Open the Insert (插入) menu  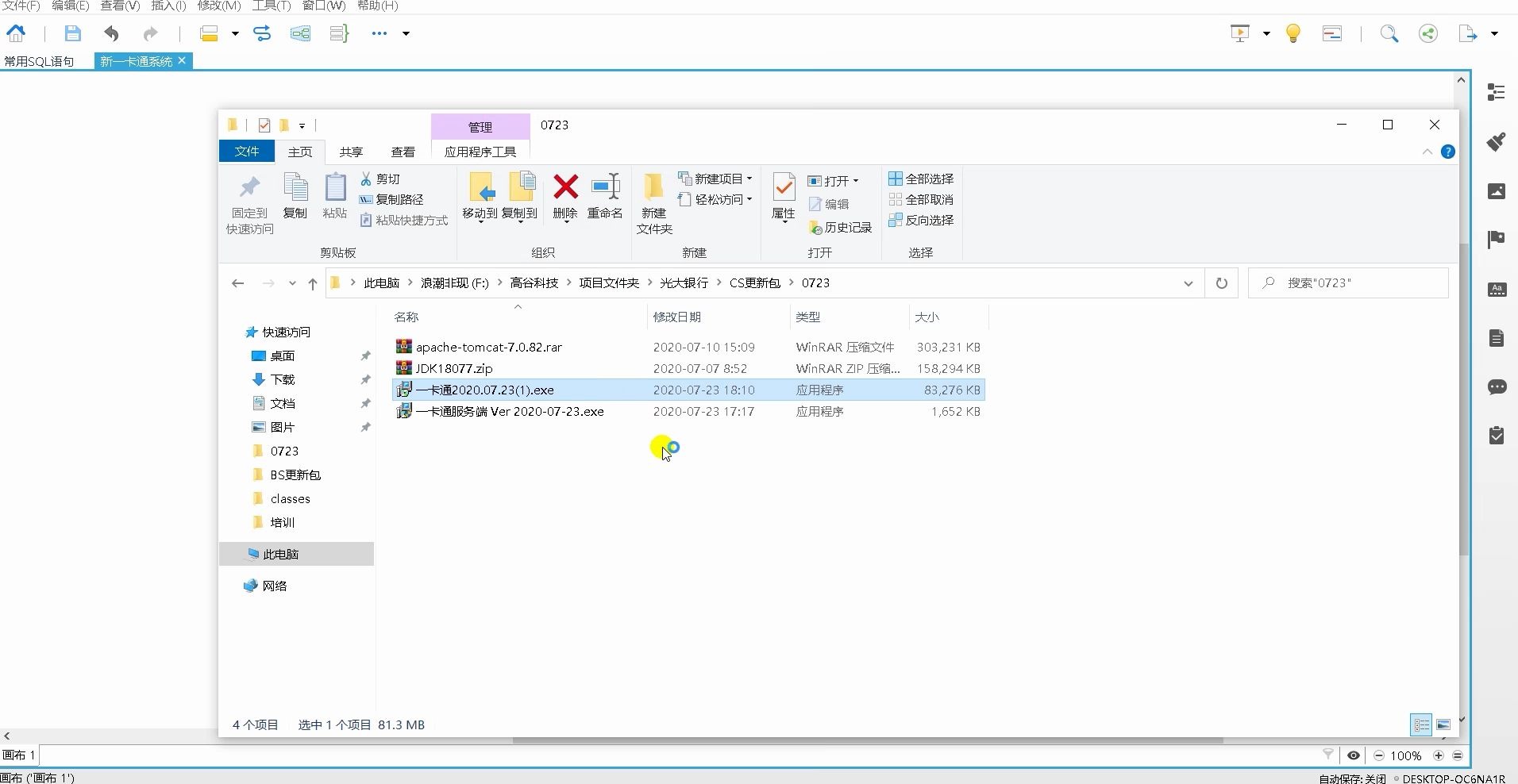coord(168,6)
